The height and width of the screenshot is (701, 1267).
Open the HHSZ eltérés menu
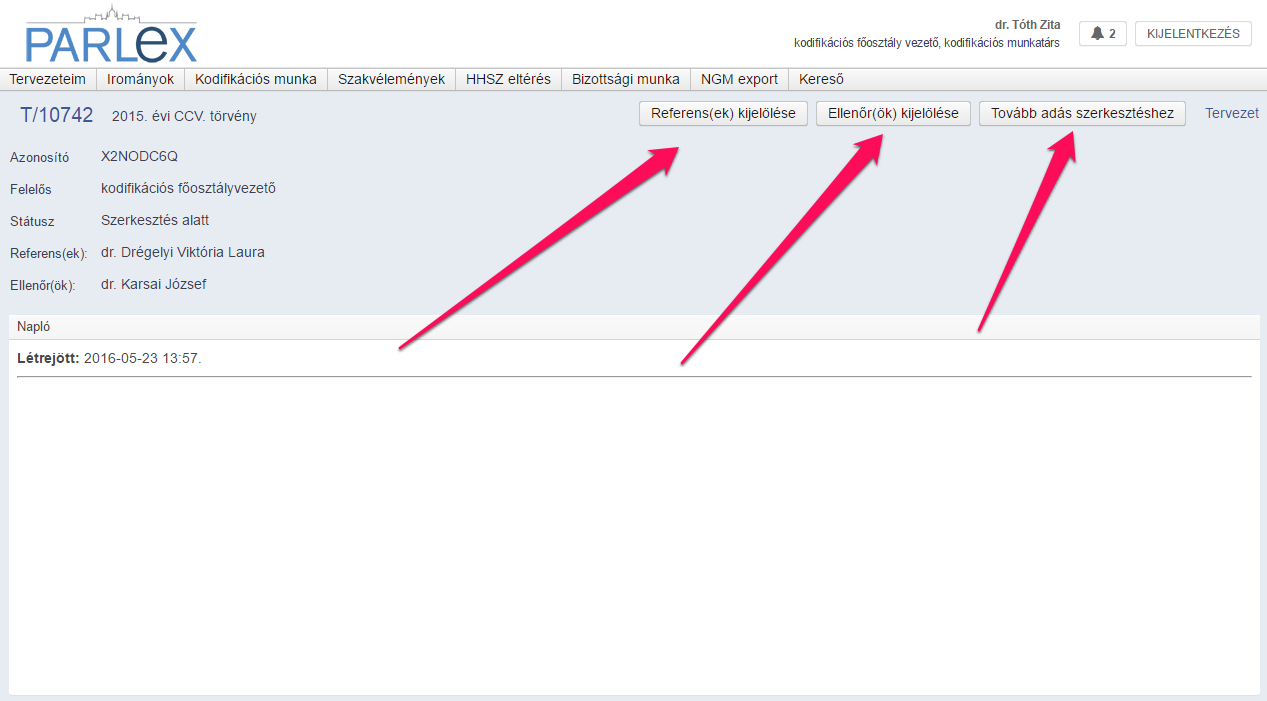(x=508, y=79)
